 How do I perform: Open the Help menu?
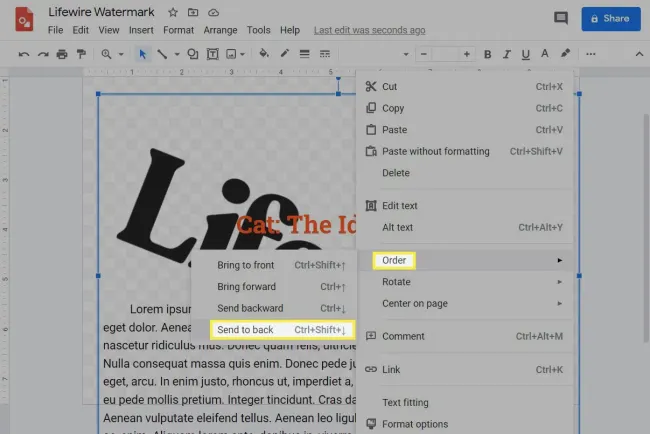(x=290, y=30)
